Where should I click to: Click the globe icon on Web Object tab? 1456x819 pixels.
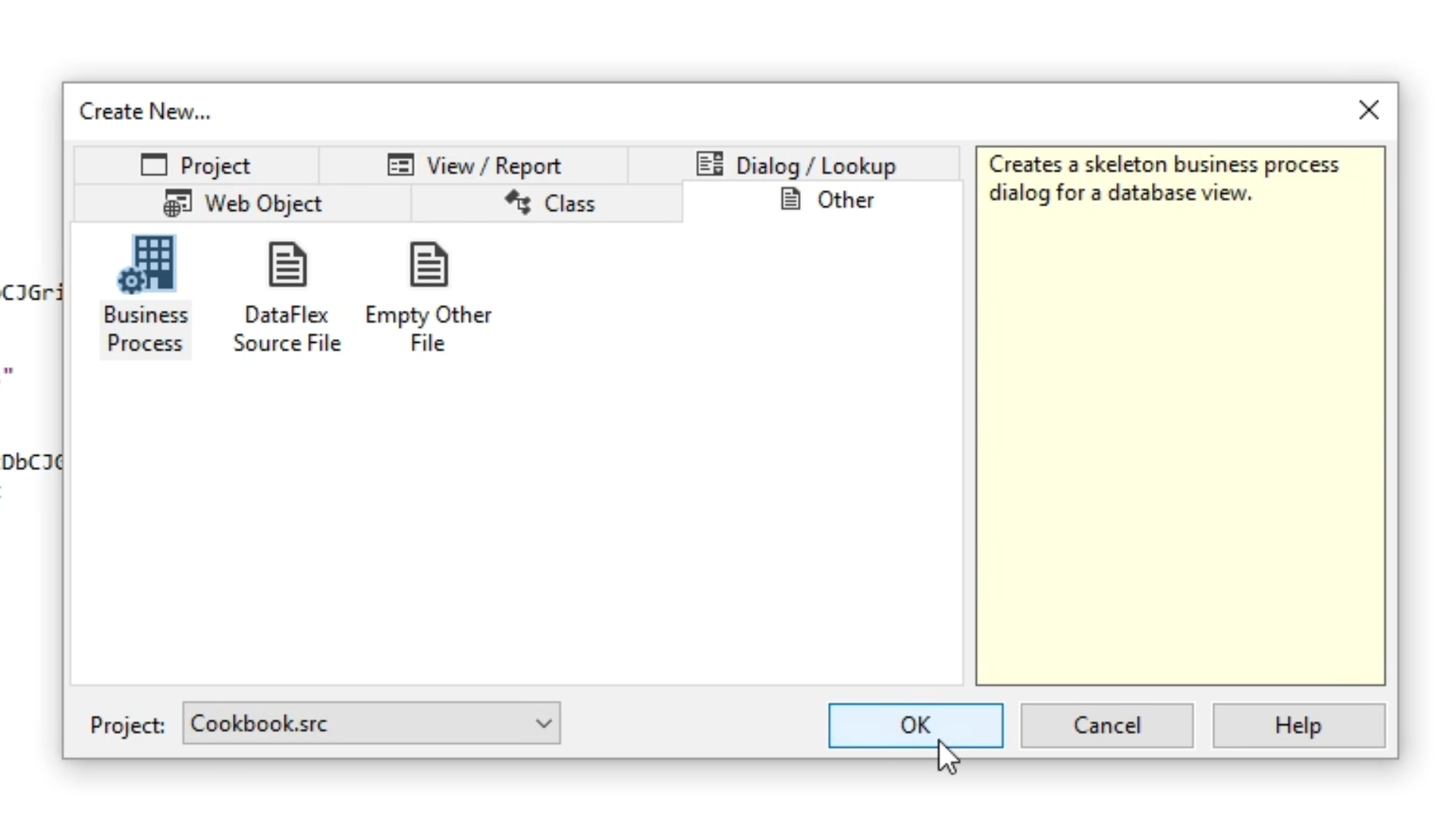[177, 203]
